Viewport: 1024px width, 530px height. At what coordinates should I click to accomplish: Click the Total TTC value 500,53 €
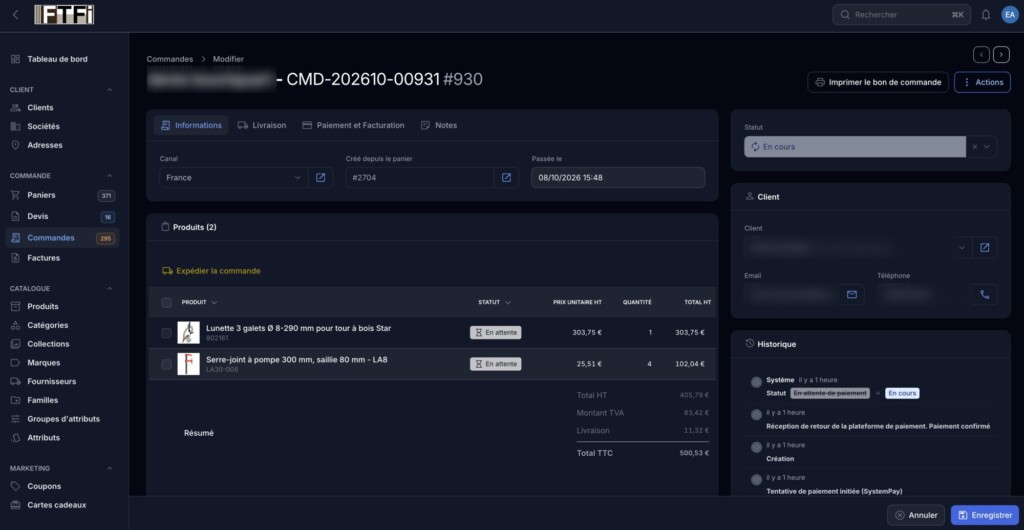click(694, 453)
